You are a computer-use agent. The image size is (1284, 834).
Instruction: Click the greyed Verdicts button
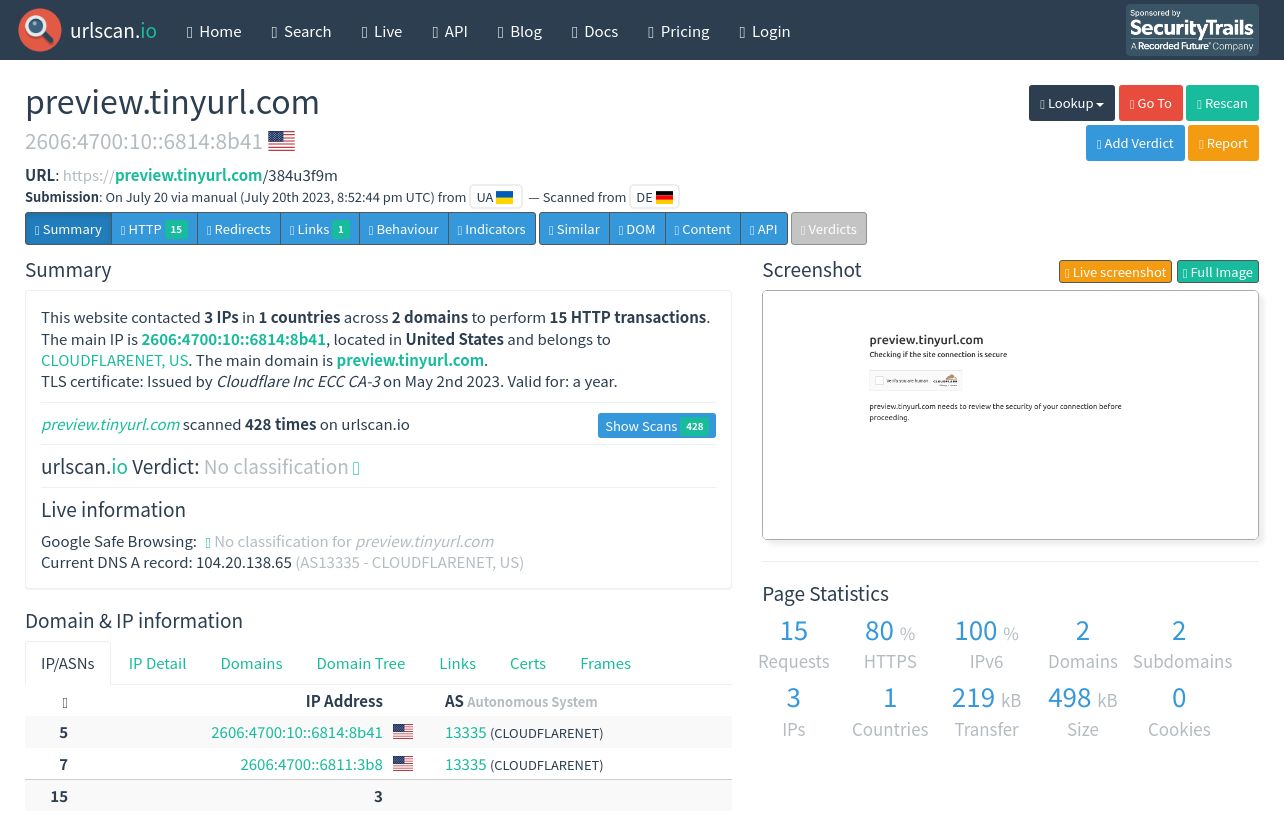tap(828, 229)
